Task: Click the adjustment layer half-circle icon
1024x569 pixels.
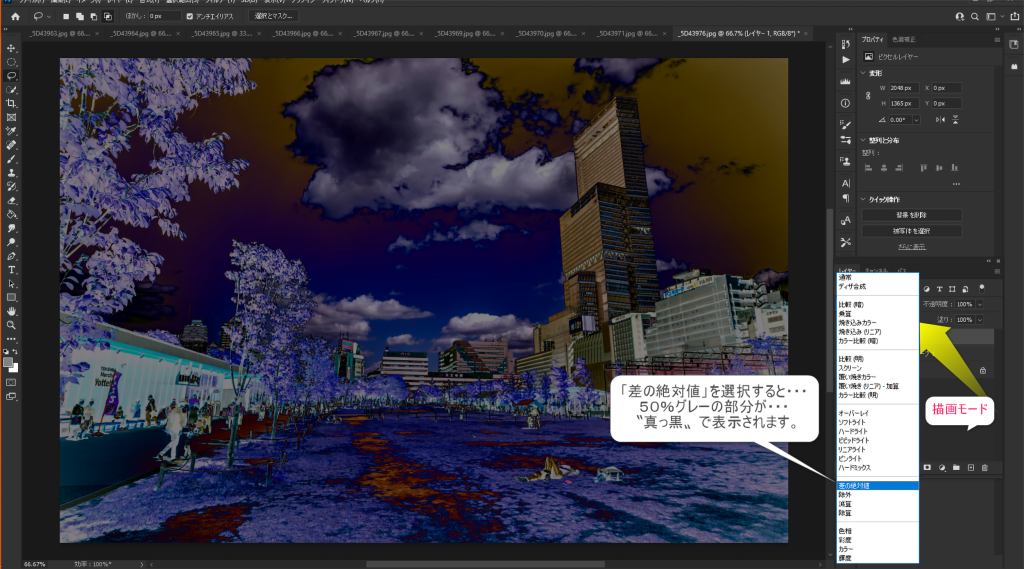Action: (942, 468)
